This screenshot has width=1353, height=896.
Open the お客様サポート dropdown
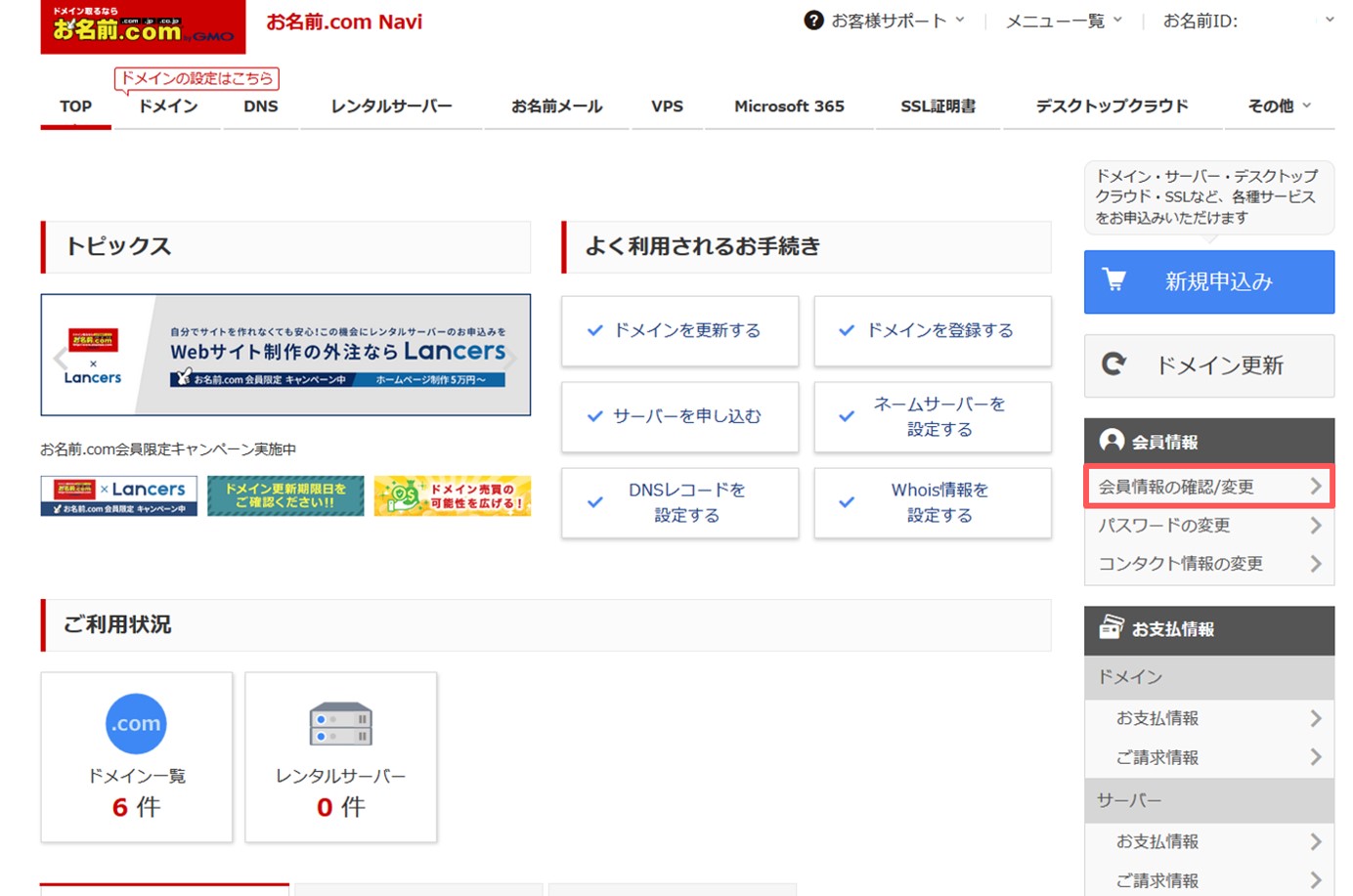point(885,21)
